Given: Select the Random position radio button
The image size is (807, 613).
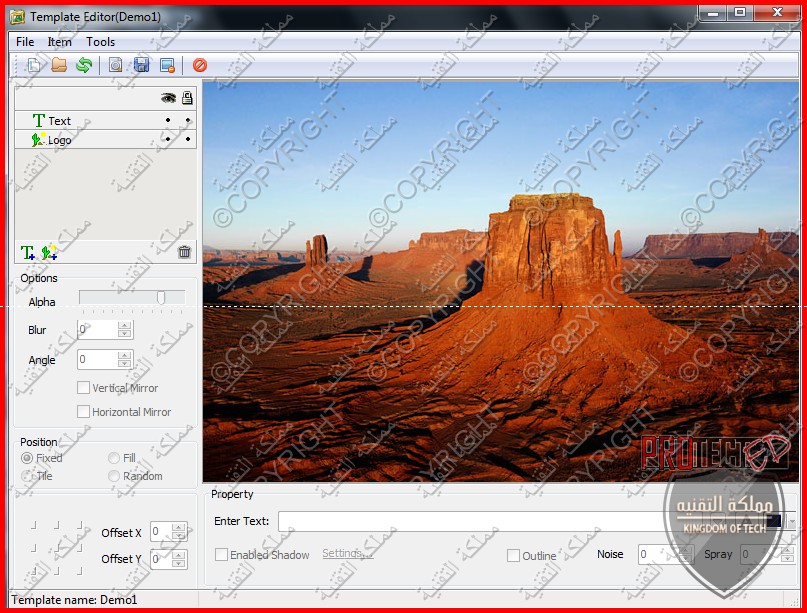Looking at the screenshot, I should coord(114,476).
